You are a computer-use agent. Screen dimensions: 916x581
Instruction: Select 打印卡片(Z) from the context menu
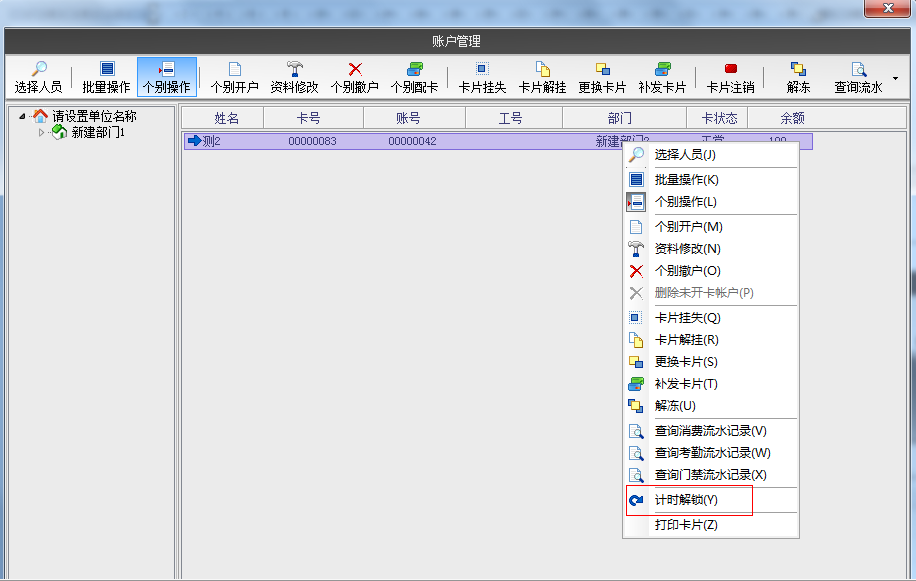686,525
